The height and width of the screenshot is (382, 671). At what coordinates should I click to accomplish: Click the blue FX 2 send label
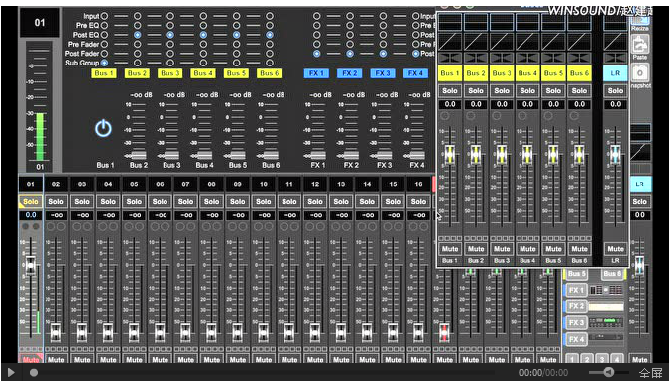click(x=350, y=73)
